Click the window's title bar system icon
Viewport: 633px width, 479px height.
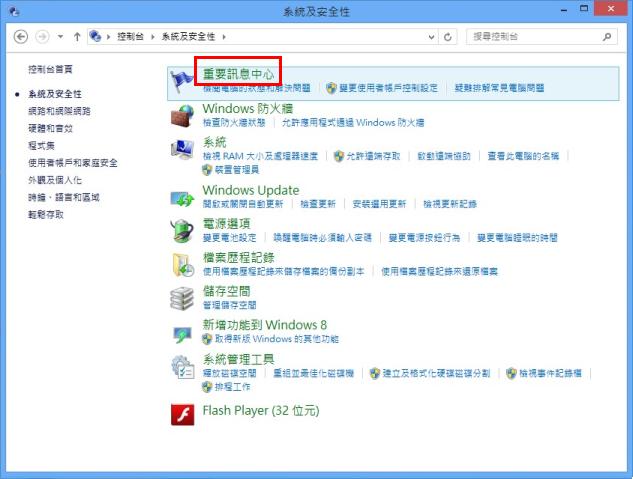tap(14, 11)
